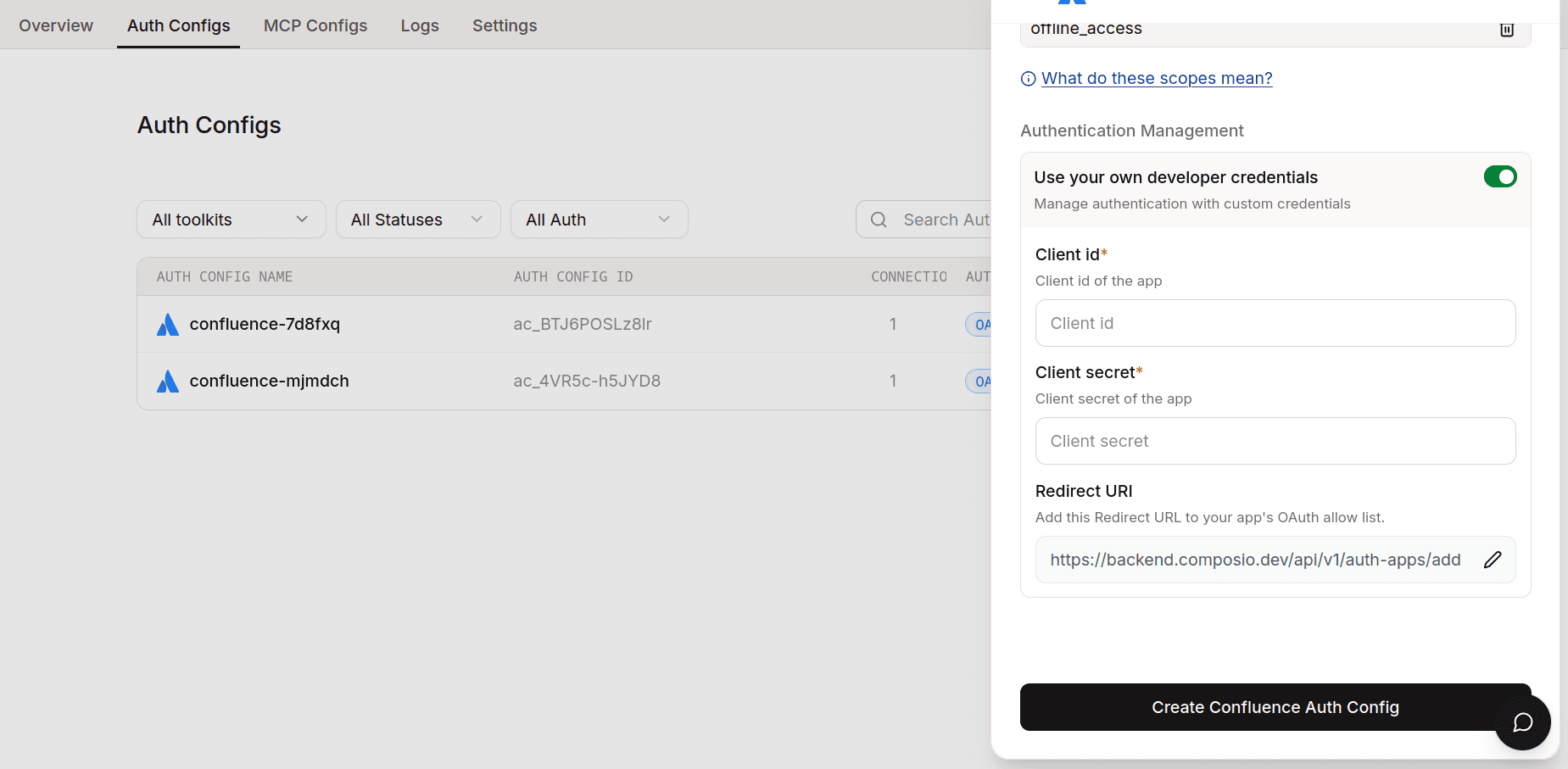Click the OAuth badge in confluence-7d8fxq row

point(979,325)
